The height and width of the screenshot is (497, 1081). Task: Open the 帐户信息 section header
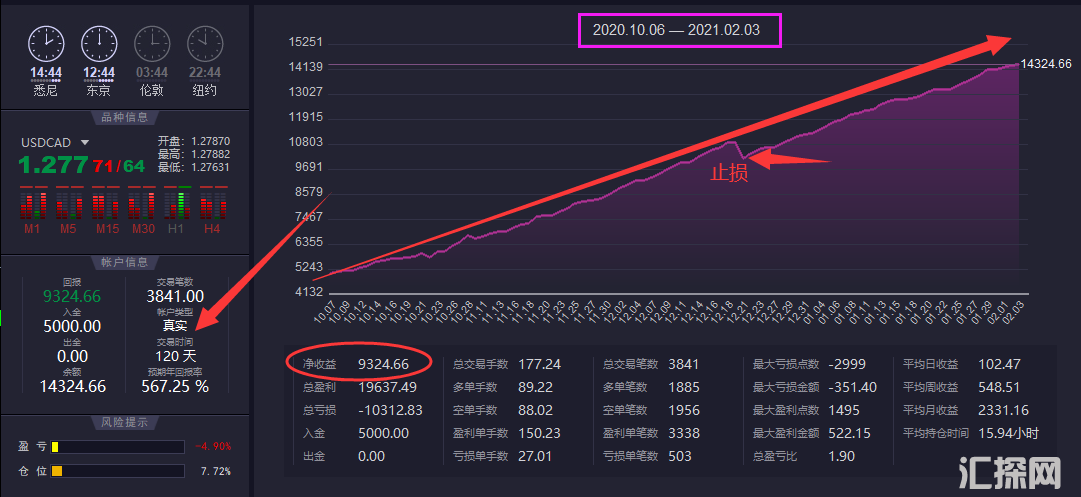point(125,262)
